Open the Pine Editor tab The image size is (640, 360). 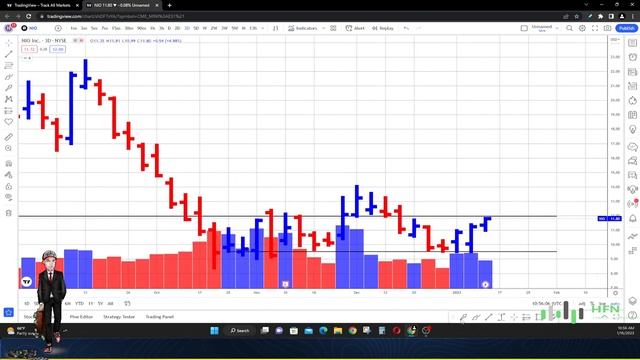pos(81,317)
